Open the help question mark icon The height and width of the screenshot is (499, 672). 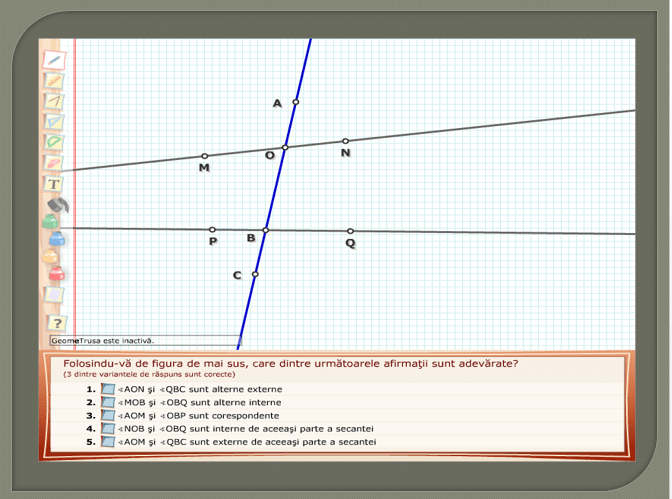(57, 322)
